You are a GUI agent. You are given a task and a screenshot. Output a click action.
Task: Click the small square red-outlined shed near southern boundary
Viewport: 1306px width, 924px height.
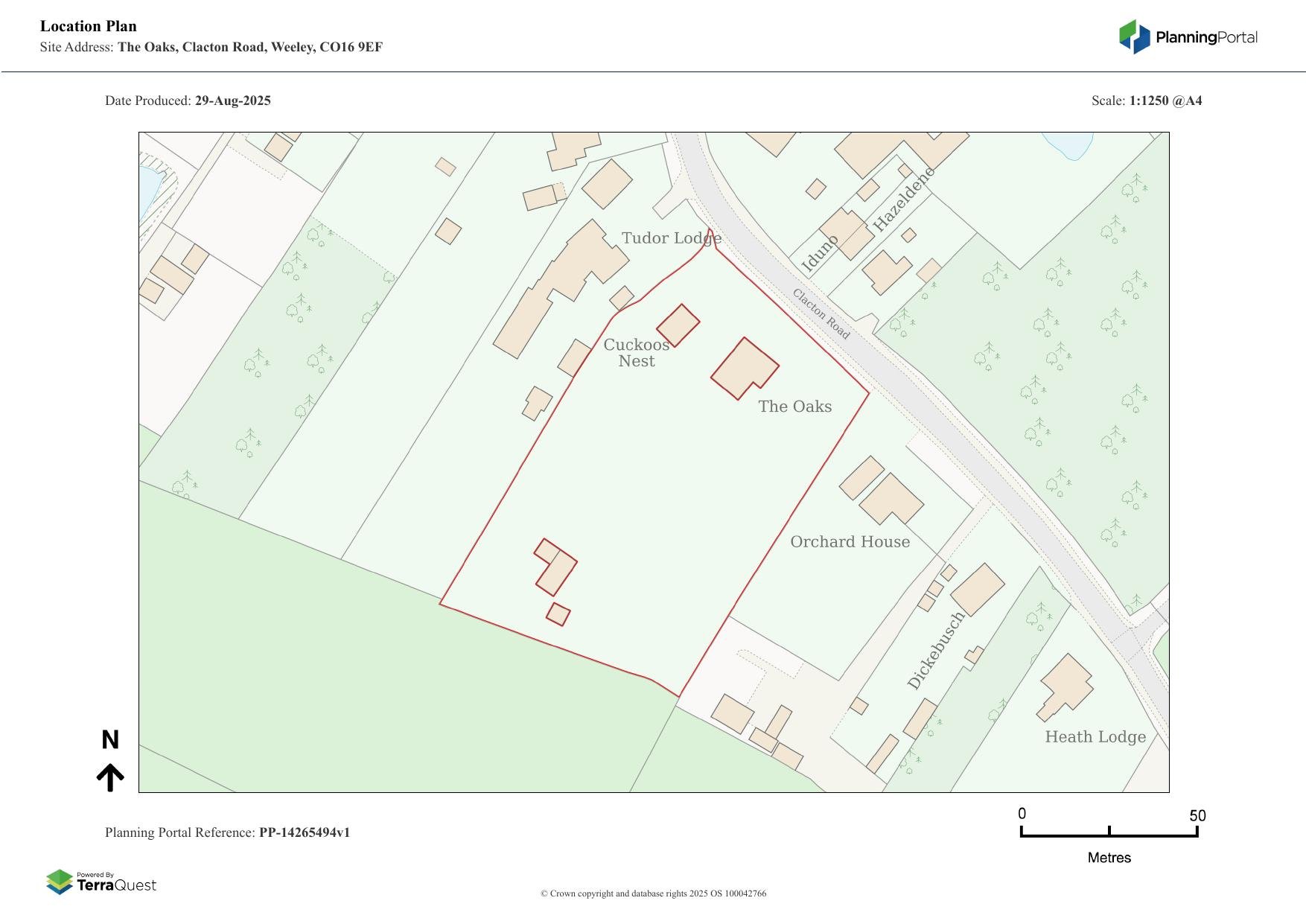point(558,614)
